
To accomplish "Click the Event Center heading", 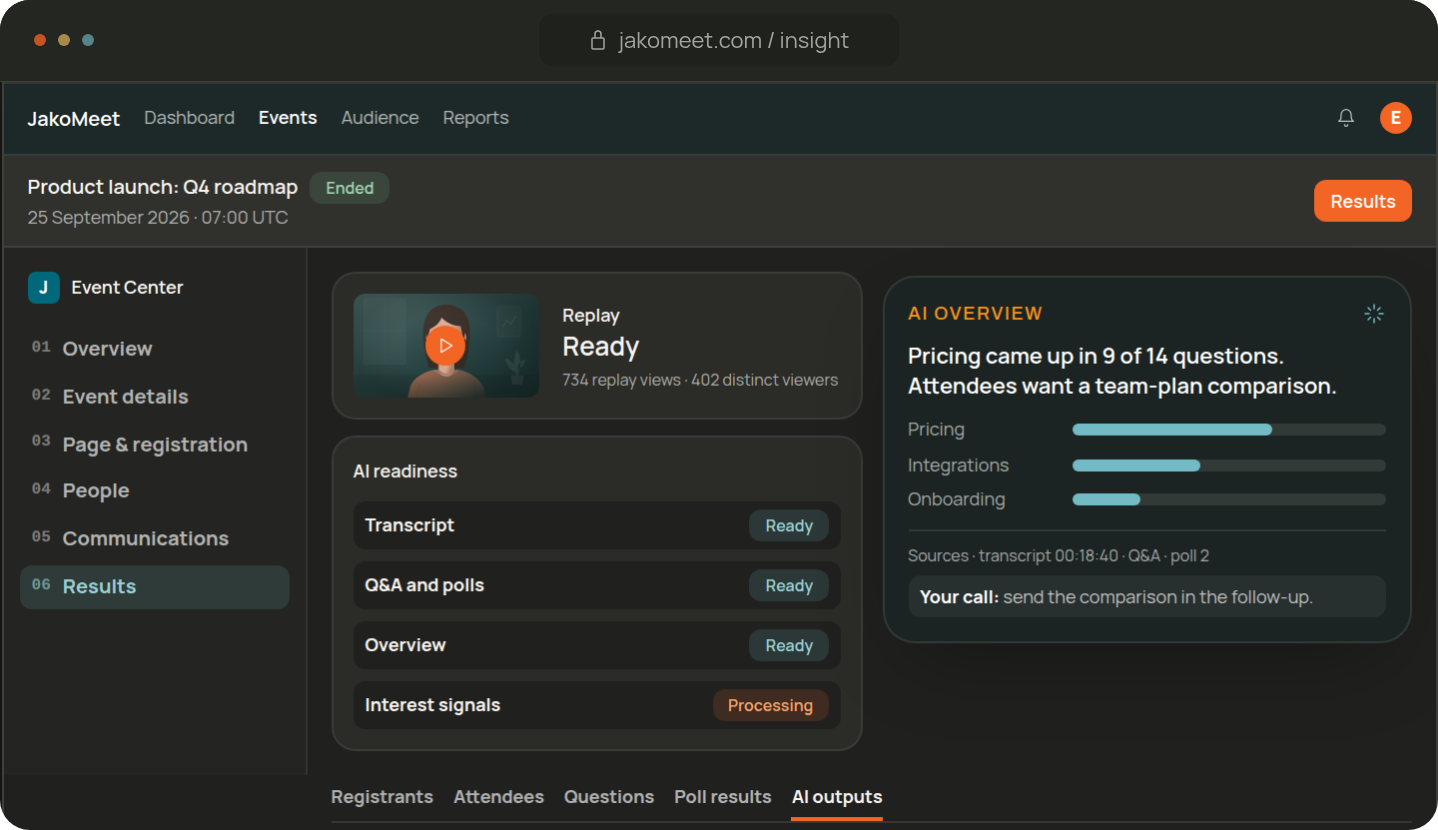I will coord(127,288).
